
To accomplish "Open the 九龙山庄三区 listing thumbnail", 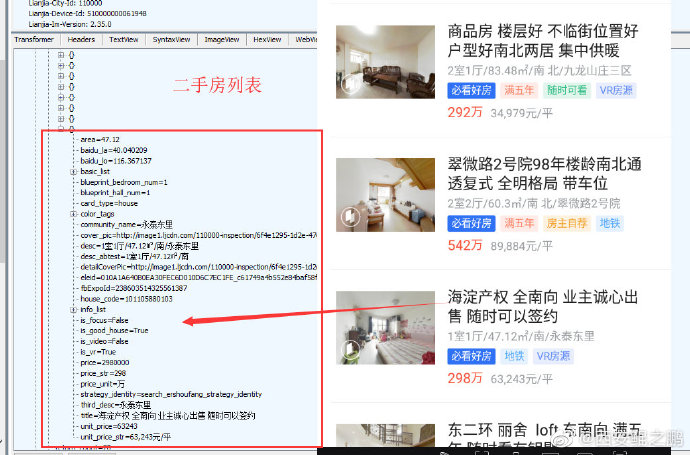I will point(385,62).
